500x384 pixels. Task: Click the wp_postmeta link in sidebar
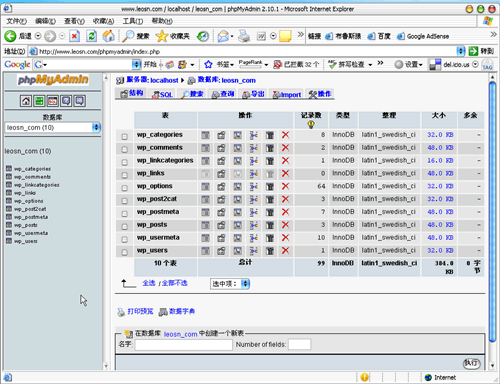tap(31, 217)
